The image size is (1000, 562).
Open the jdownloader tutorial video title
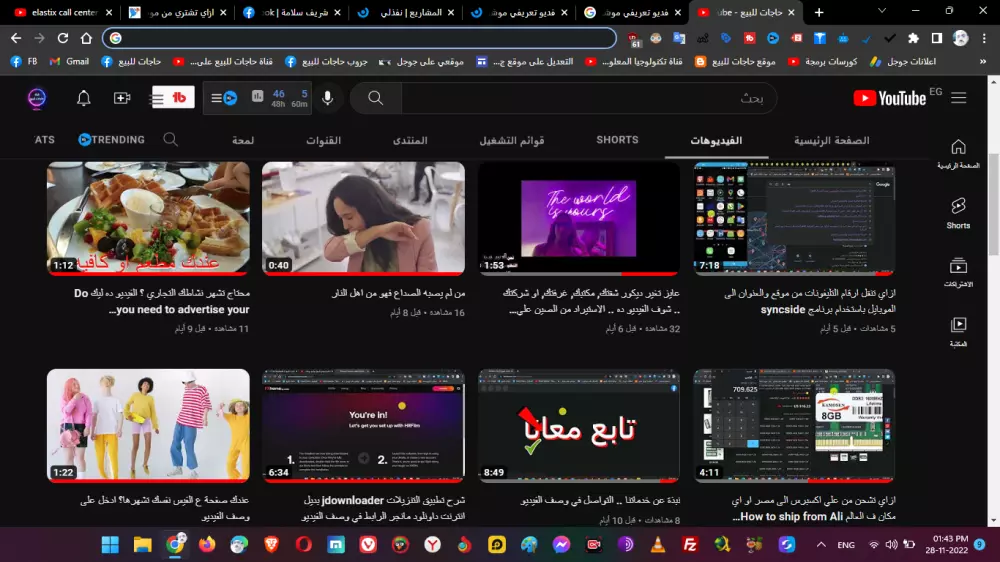(385, 508)
